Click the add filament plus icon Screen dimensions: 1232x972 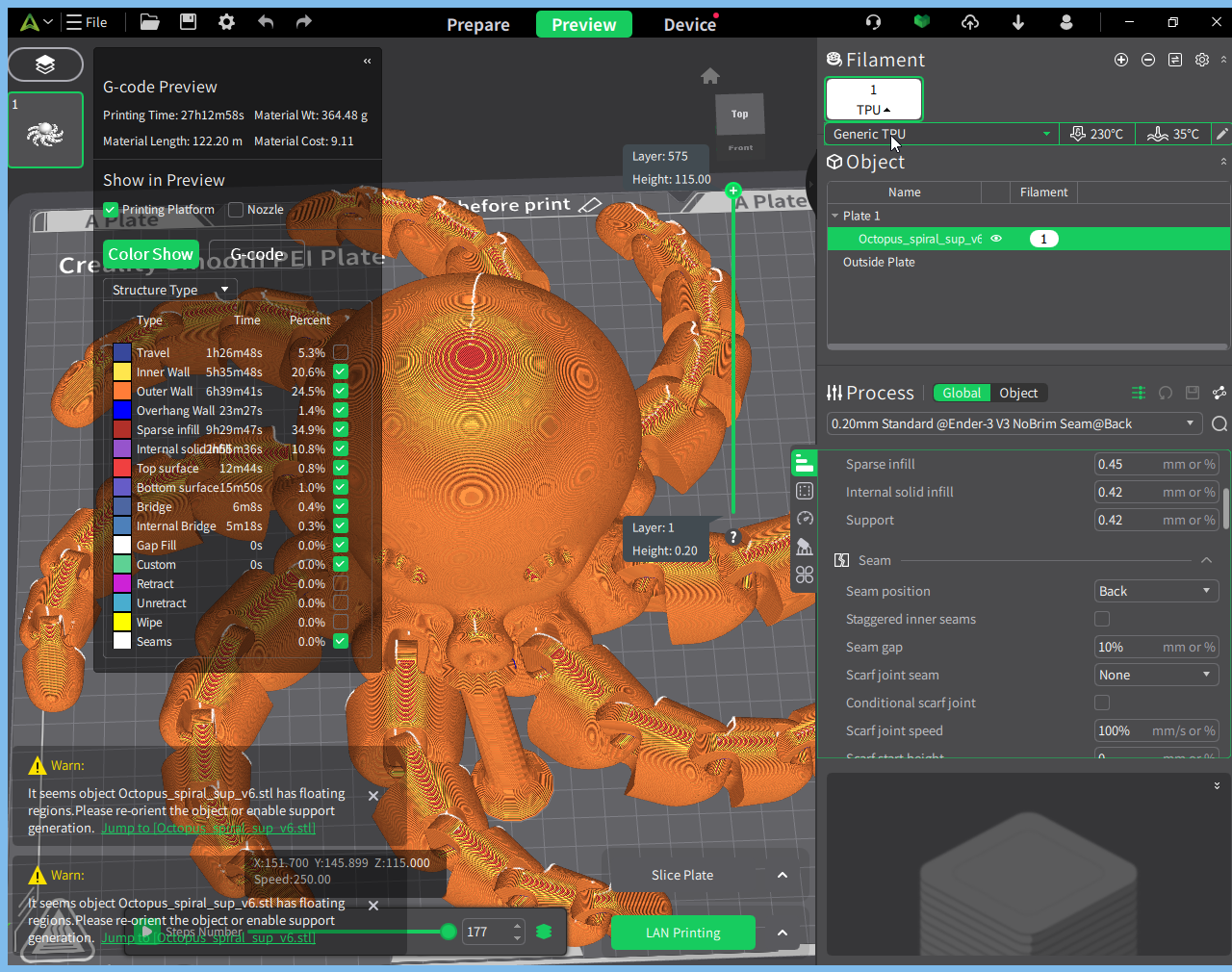coord(1121,60)
